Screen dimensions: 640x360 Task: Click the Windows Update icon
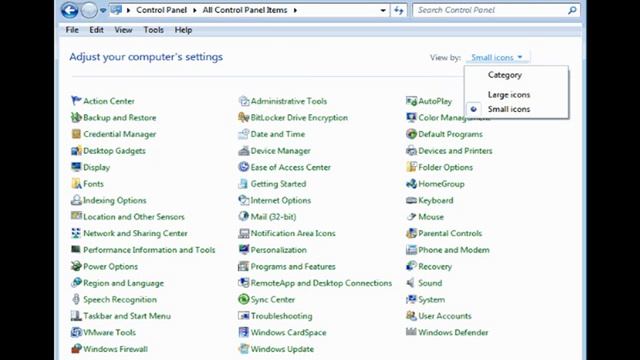(244, 349)
